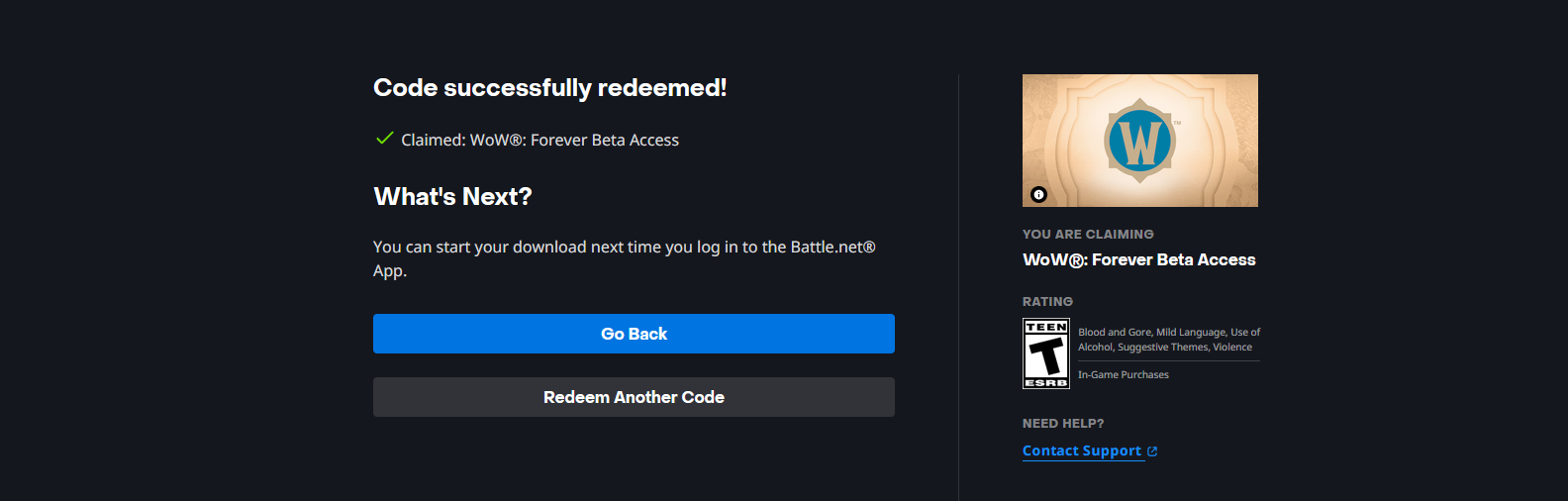Click the TEEN text on the ESRB badge

1046,327
